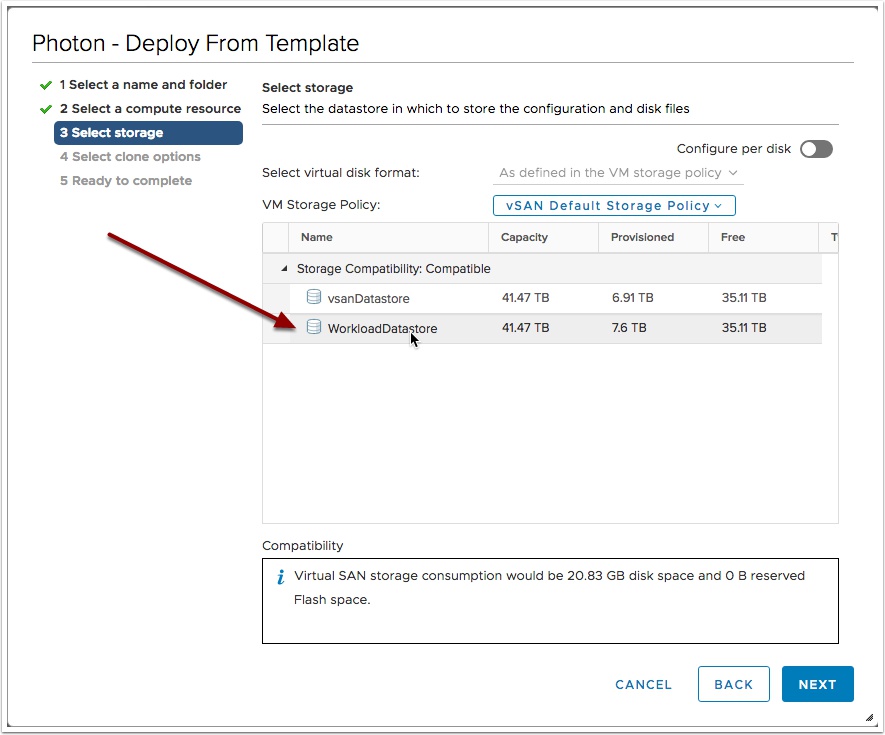This screenshot has width=885, height=735.
Task: Click the NEXT button
Action: tap(817, 684)
